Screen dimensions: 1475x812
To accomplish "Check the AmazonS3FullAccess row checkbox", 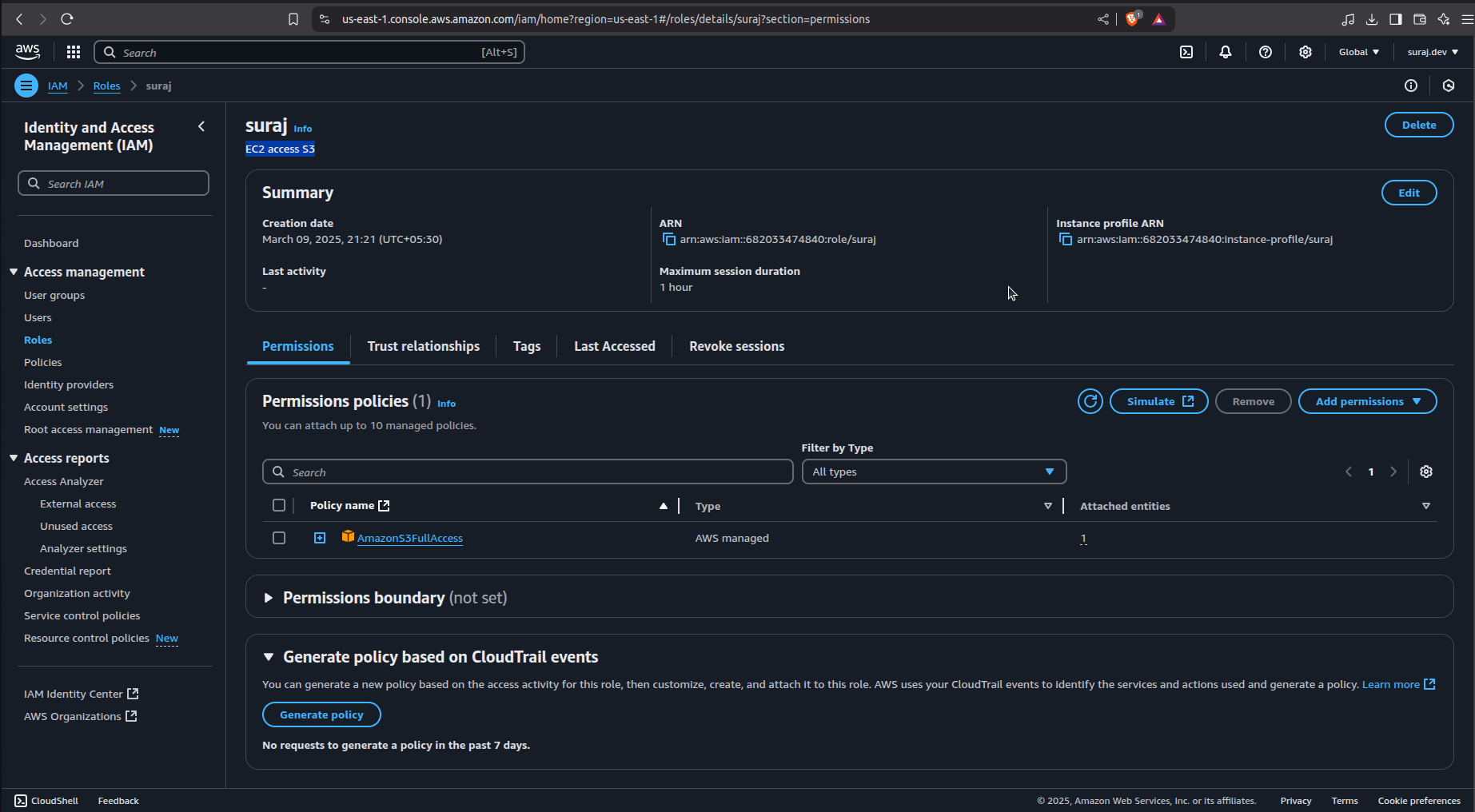I will (x=279, y=538).
